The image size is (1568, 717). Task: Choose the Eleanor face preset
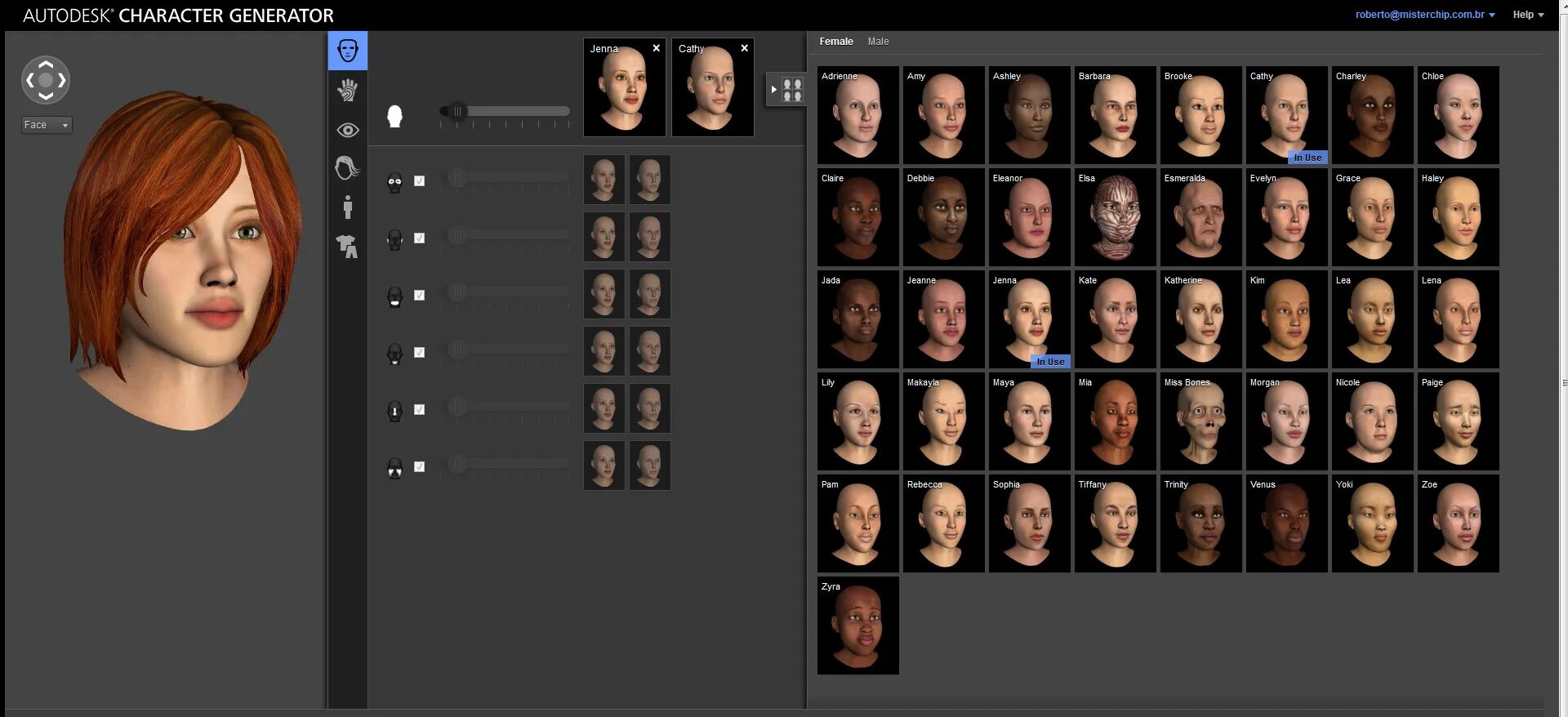click(1030, 217)
